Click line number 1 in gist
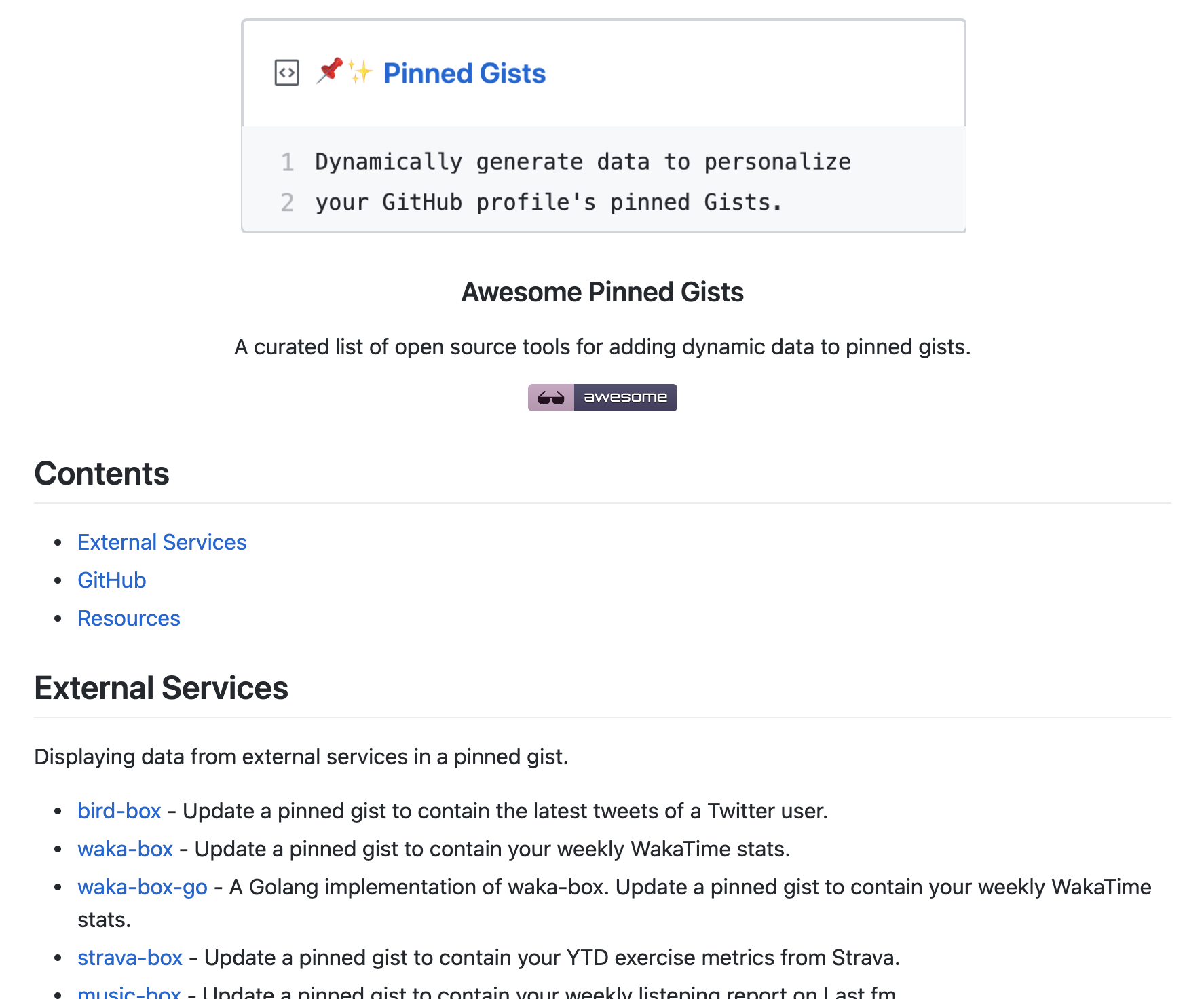 click(x=288, y=162)
